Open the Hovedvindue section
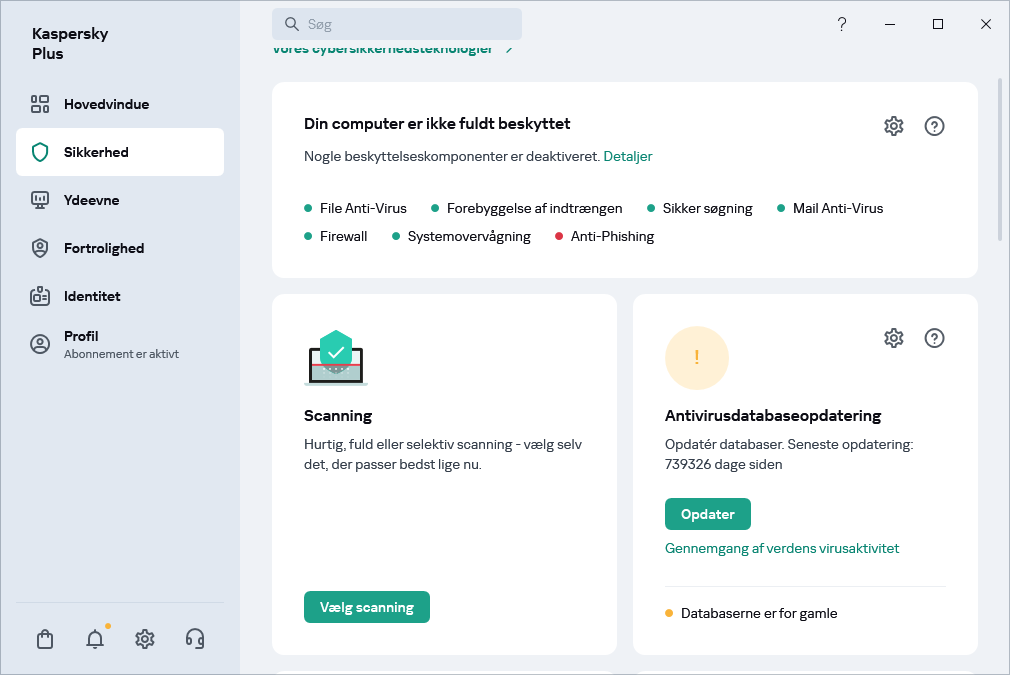The width and height of the screenshot is (1010, 675). [40, 104]
